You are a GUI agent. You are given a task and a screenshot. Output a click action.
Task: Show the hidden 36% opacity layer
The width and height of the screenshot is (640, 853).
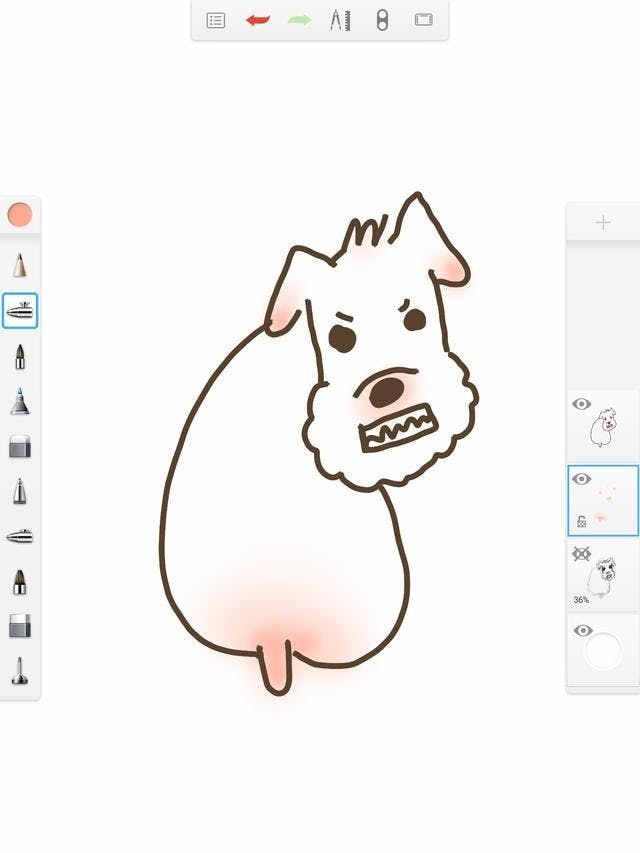581,554
